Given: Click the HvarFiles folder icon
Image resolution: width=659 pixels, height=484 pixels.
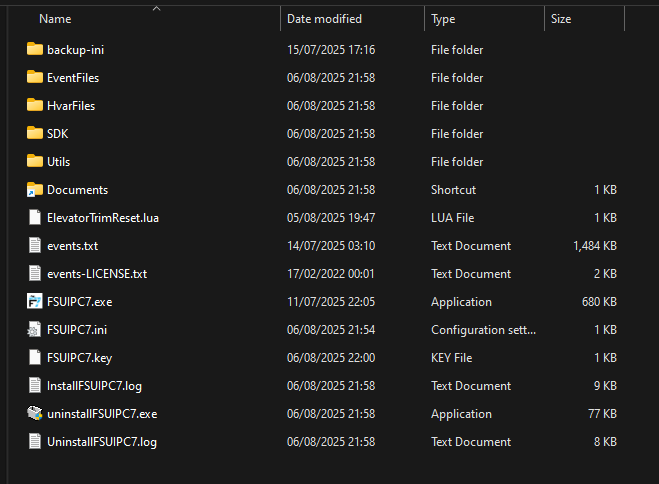Looking at the screenshot, I should pyautogui.click(x=34, y=105).
